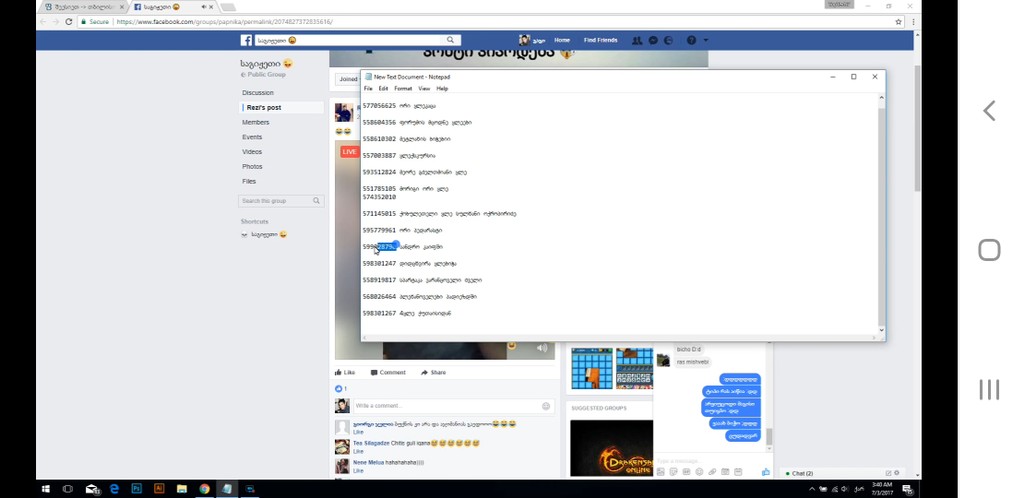This screenshot has width=1024, height=498.
Task: Click the LIVE badge on the video
Action: click(x=349, y=151)
